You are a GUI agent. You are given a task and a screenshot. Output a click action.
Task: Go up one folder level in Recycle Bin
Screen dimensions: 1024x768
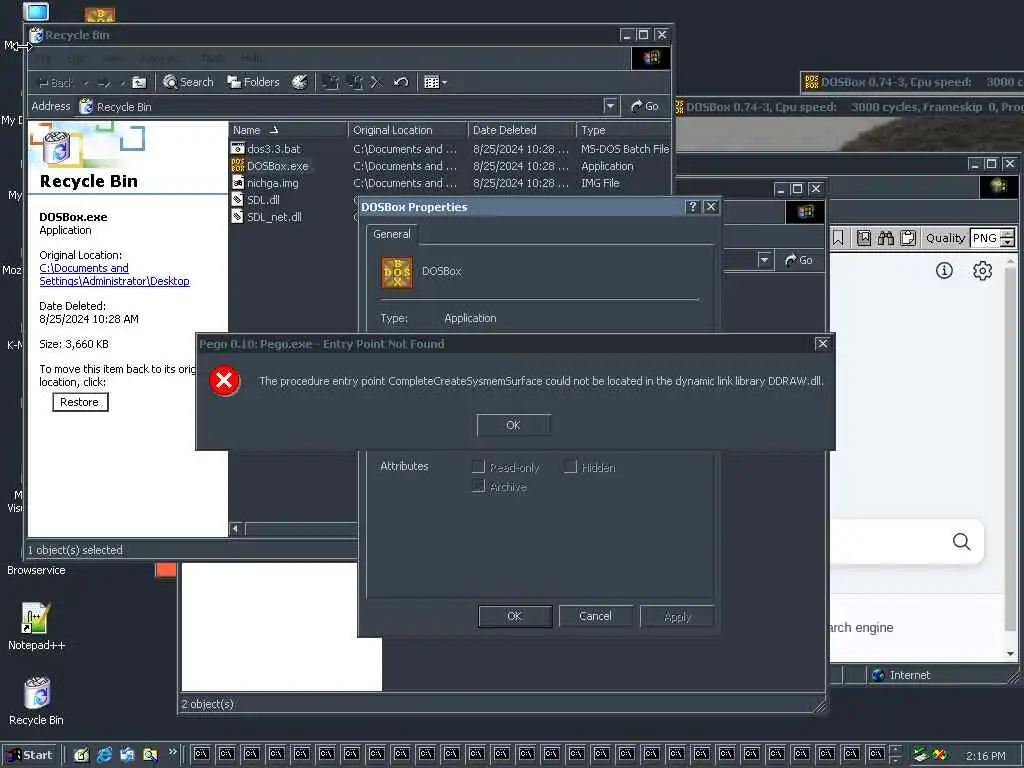coord(139,82)
